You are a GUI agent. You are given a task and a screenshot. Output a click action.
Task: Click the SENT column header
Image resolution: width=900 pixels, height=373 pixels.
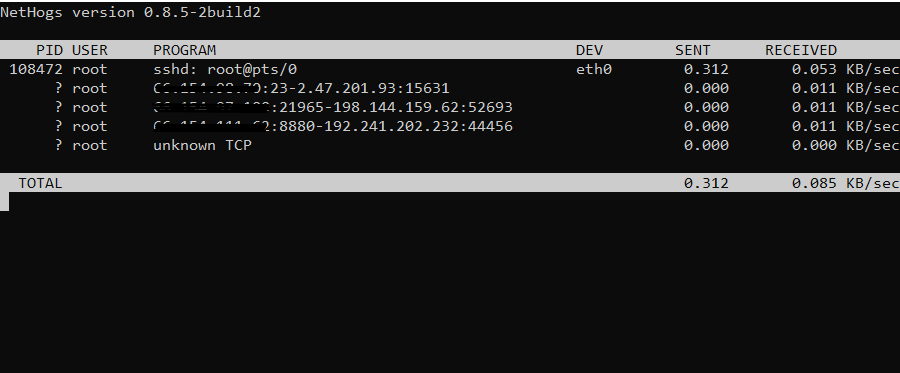click(692, 50)
